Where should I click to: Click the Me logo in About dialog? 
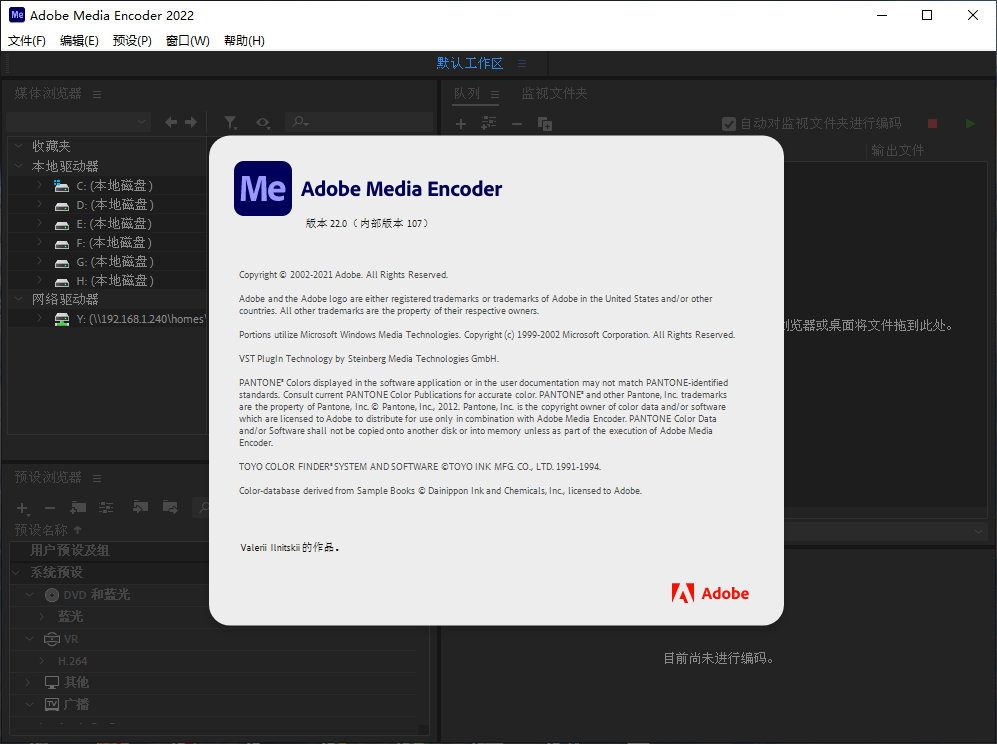263,188
